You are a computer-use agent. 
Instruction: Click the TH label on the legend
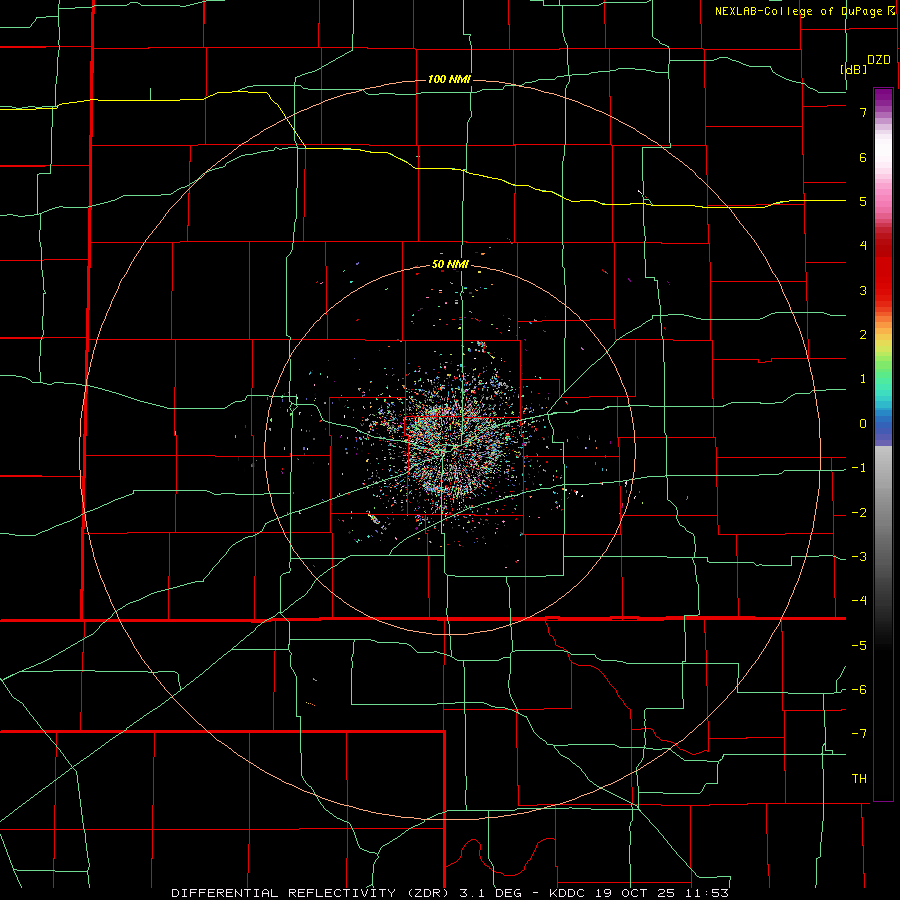[859, 779]
